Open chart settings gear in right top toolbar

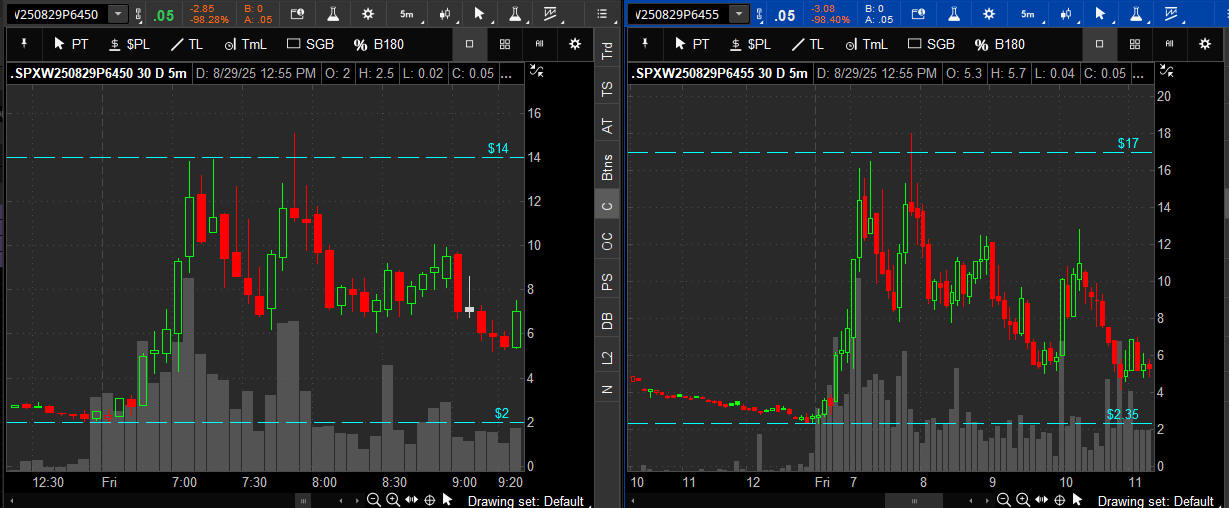tap(988, 14)
